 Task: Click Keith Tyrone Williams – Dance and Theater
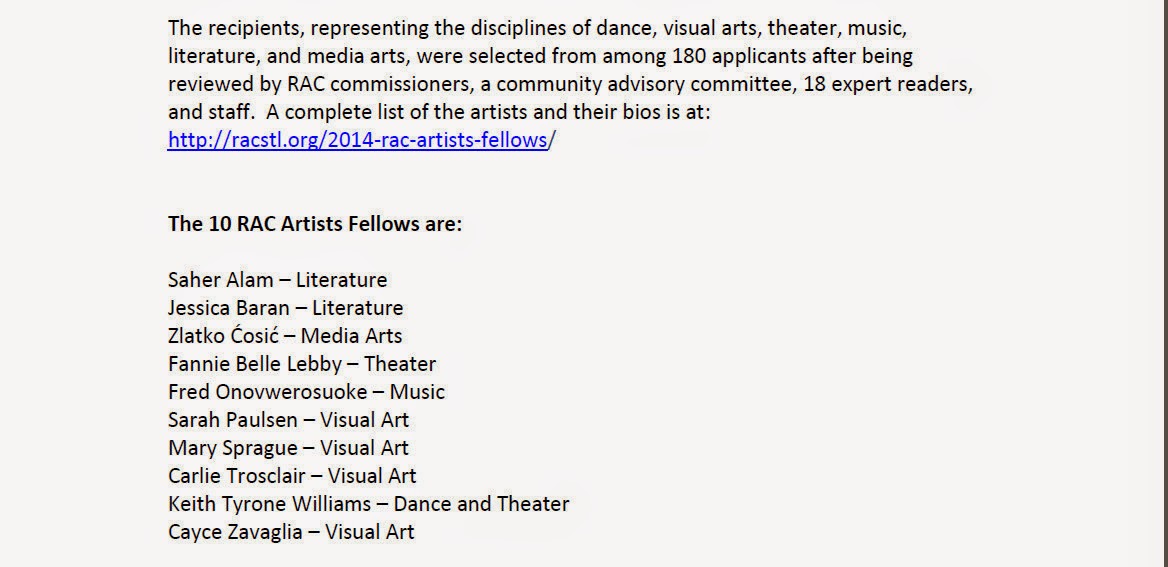click(x=369, y=504)
